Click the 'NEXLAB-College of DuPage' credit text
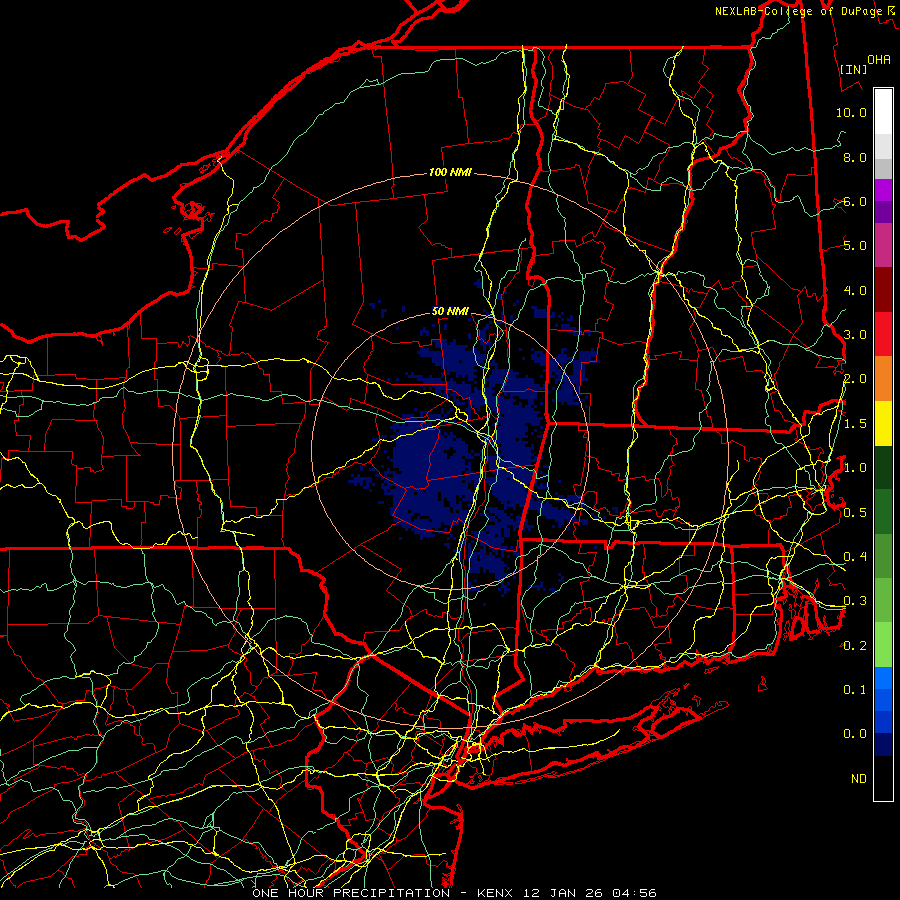Viewport: 900px width, 900px height. click(x=798, y=11)
